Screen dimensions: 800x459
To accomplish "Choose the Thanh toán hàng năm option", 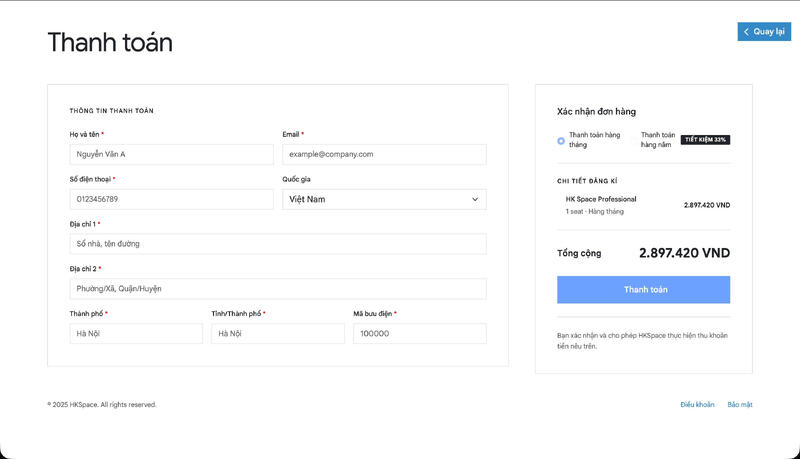I will pos(657,139).
